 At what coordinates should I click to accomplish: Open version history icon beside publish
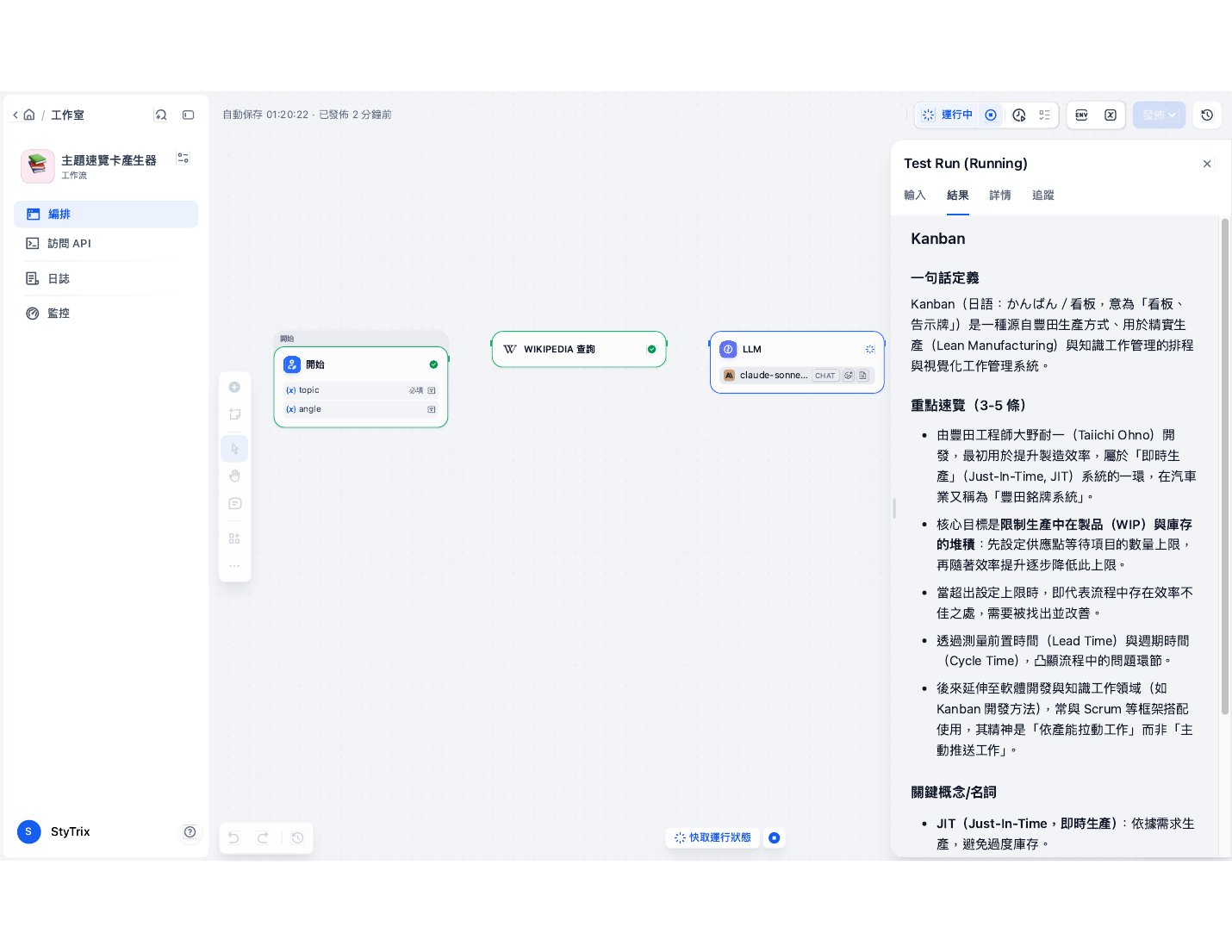[1207, 115]
